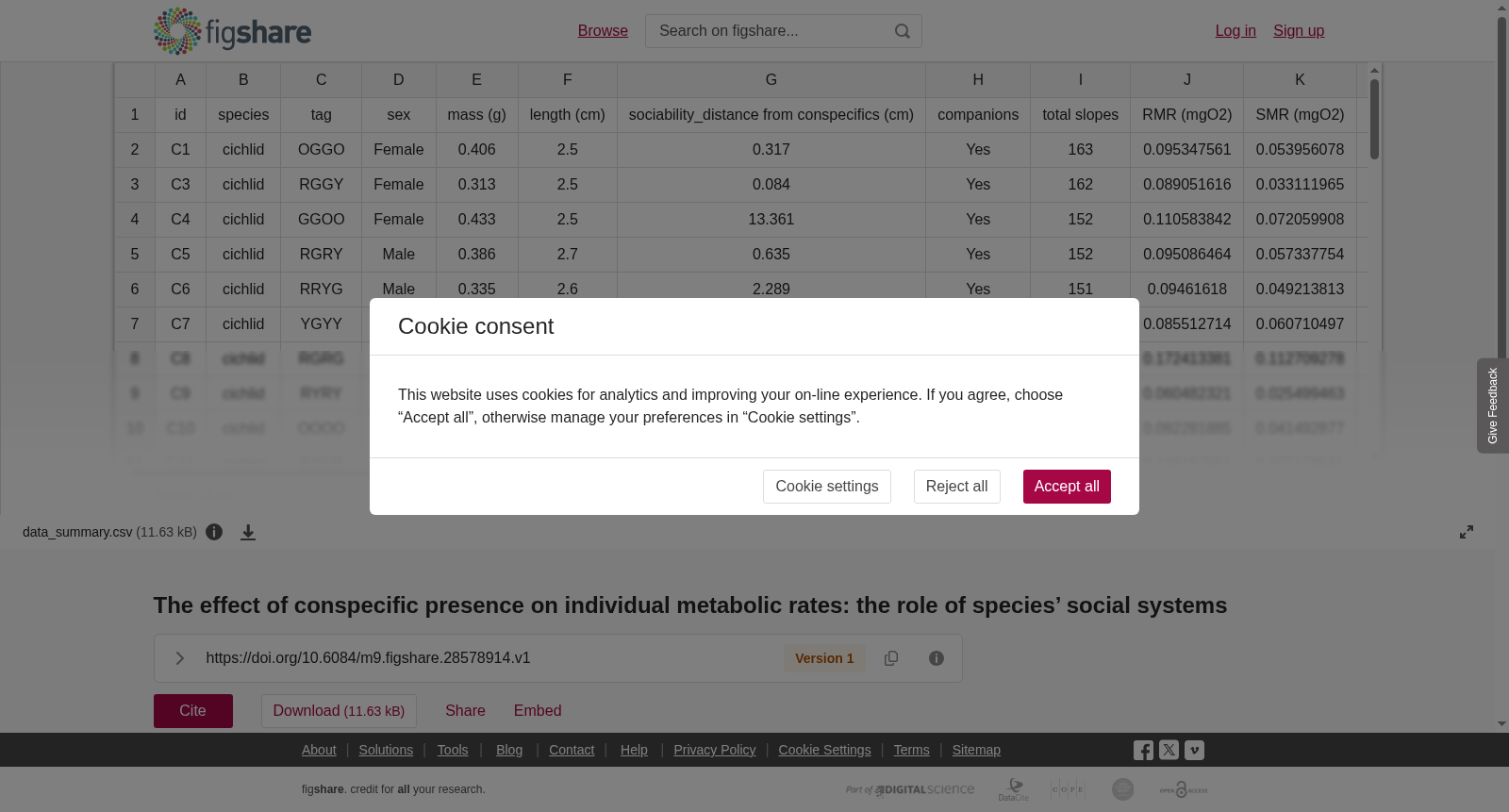Viewport: 1509px width, 812px height.
Task: Open figshare Facebook page
Action: pyautogui.click(x=1143, y=751)
